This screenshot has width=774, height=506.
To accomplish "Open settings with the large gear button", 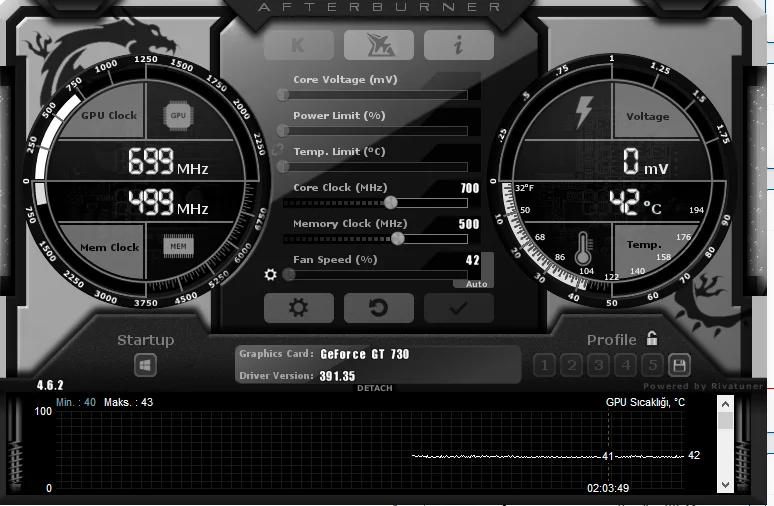I will 299,308.
